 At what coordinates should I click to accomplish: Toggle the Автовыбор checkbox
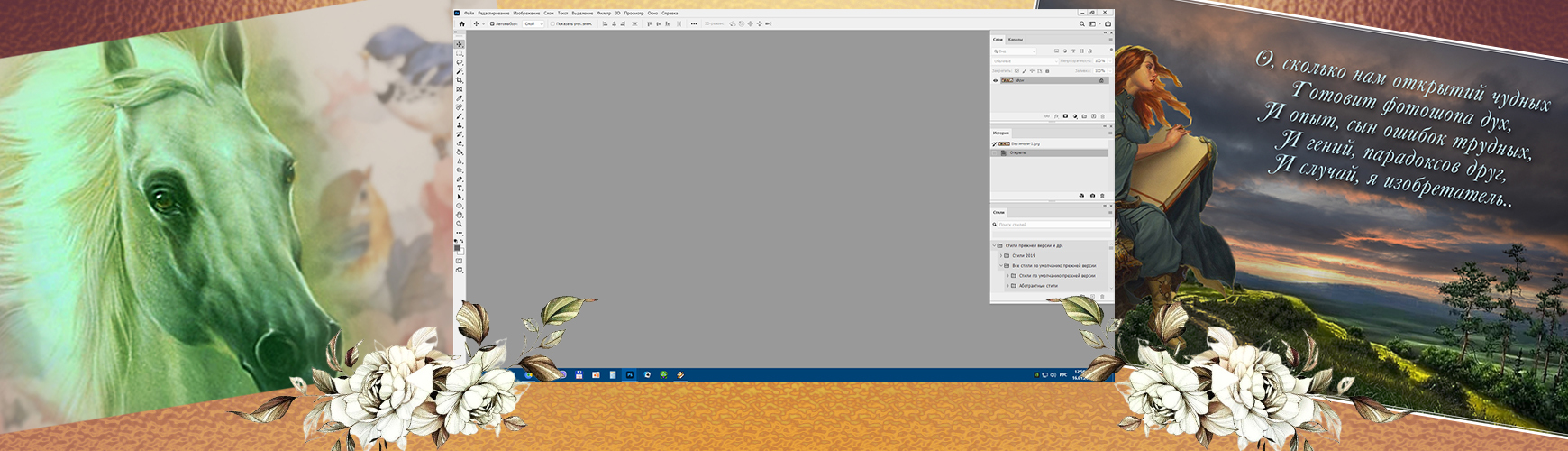coord(492,24)
